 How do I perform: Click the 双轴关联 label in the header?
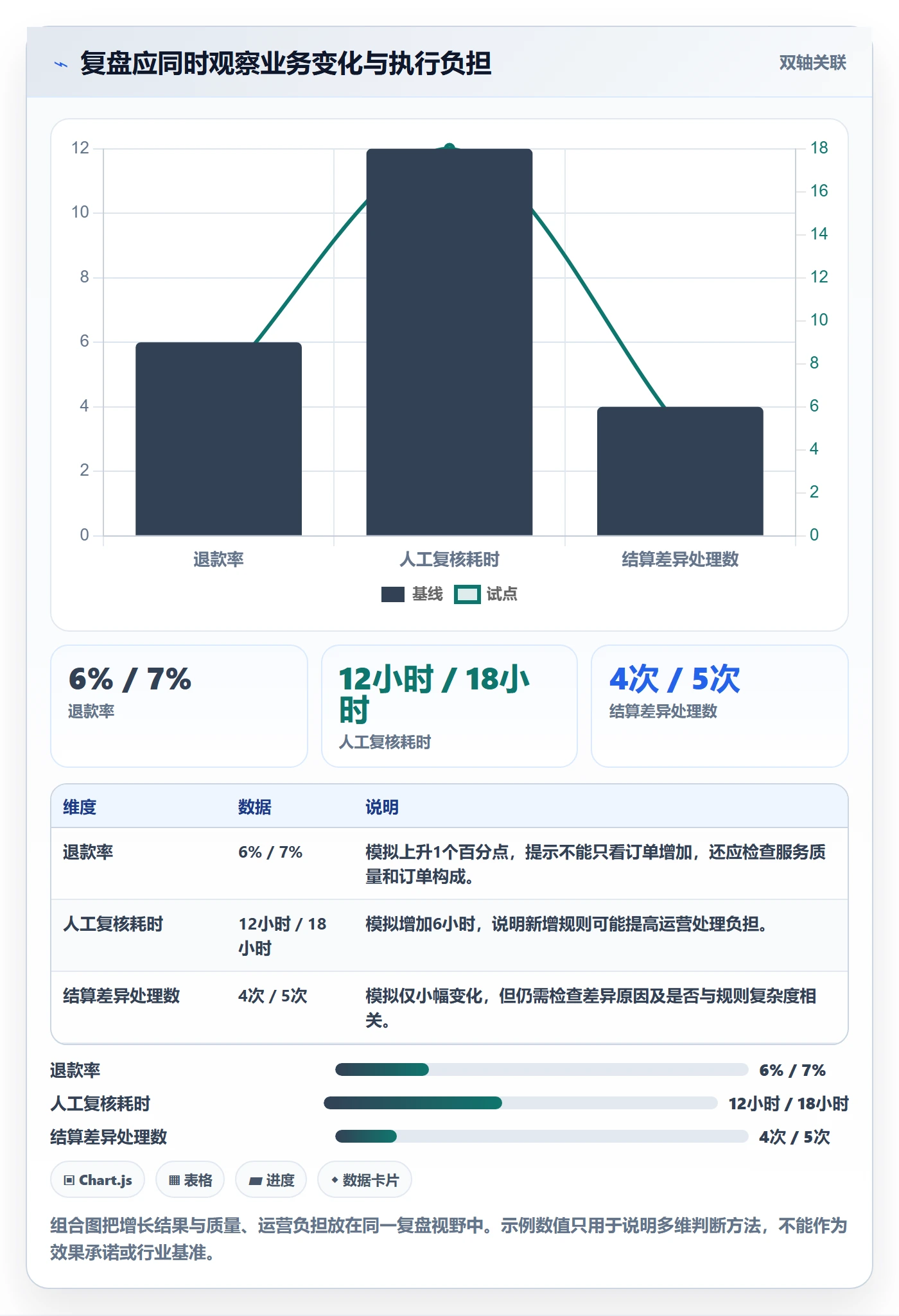coord(812,62)
